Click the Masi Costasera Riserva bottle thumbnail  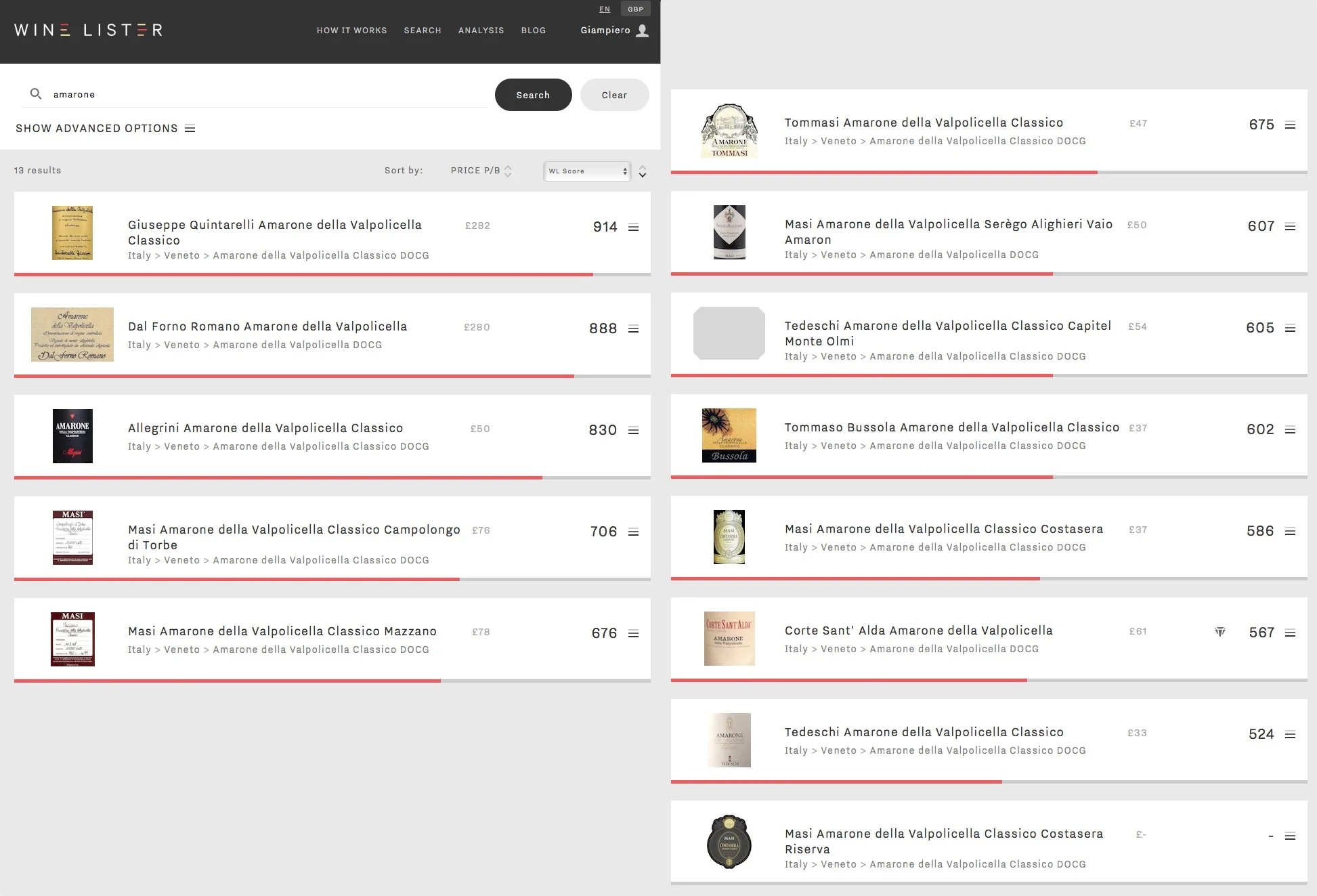coord(729,842)
